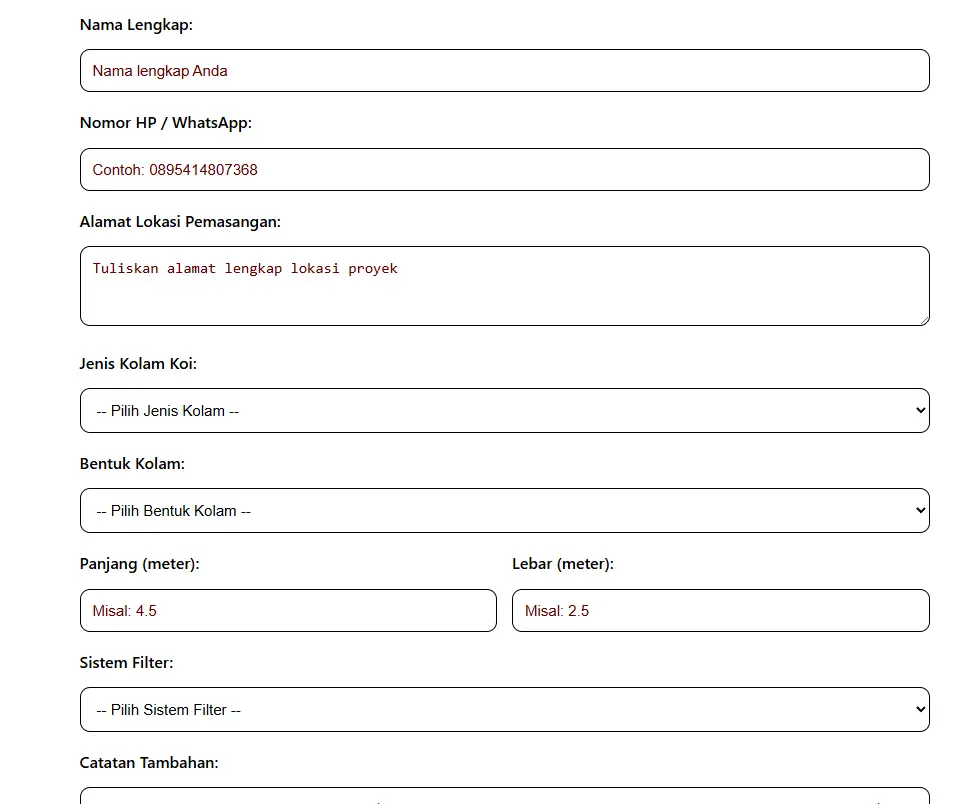Click the "Jenis Kolam Koi:" label
The image size is (971, 804).
(x=138, y=364)
